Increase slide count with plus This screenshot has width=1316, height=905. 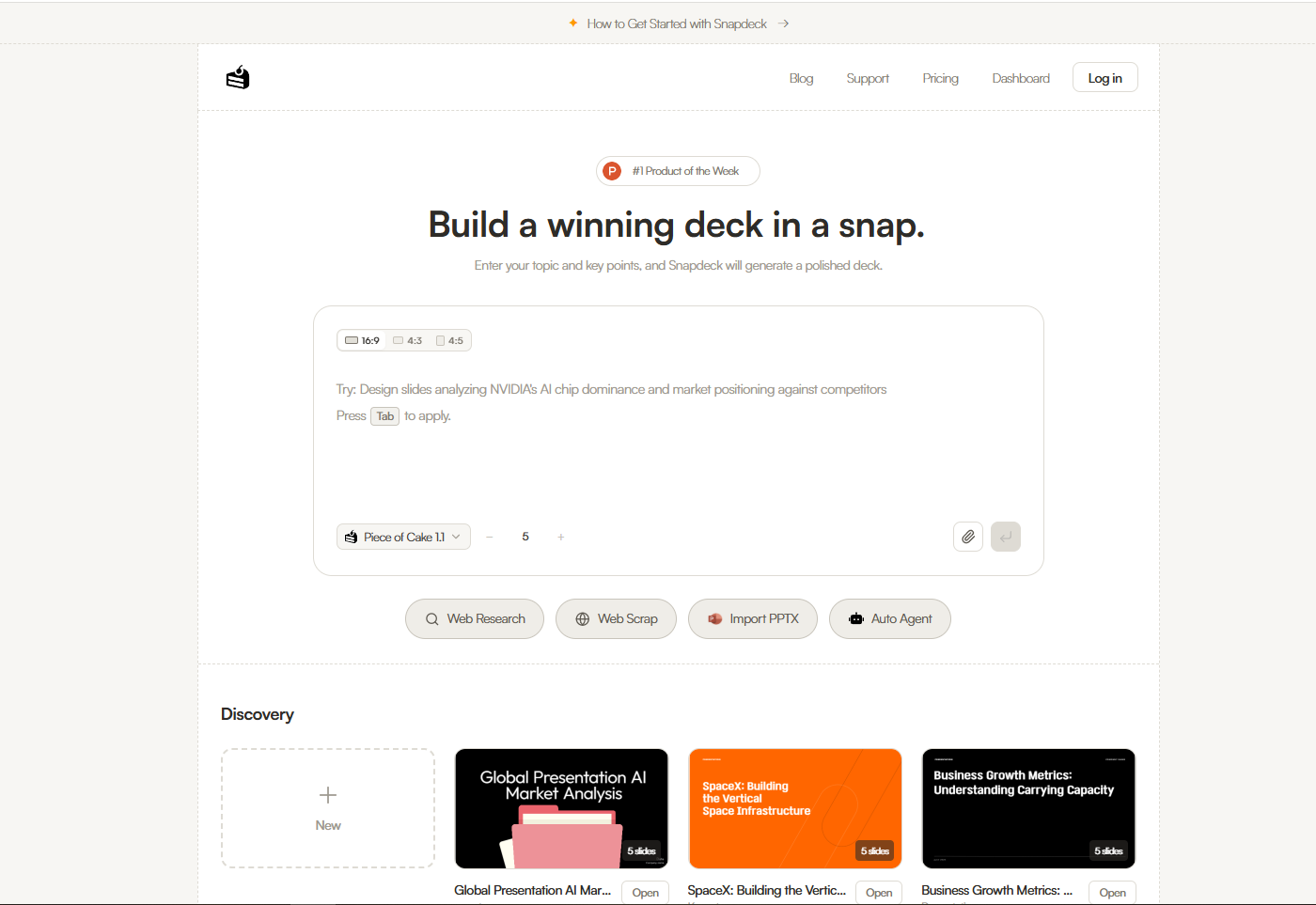(561, 537)
